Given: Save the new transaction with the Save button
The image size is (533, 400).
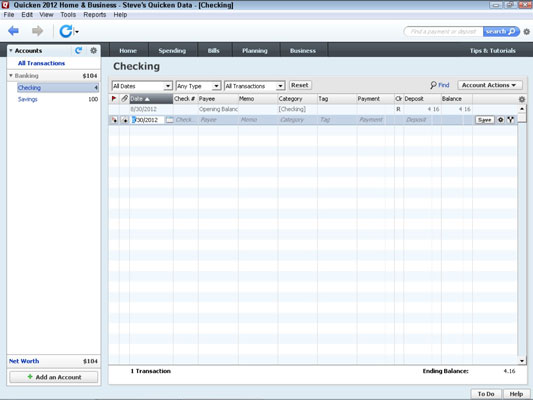Looking at the screenshot, I should pyautogui.click(x=484, y=120).
